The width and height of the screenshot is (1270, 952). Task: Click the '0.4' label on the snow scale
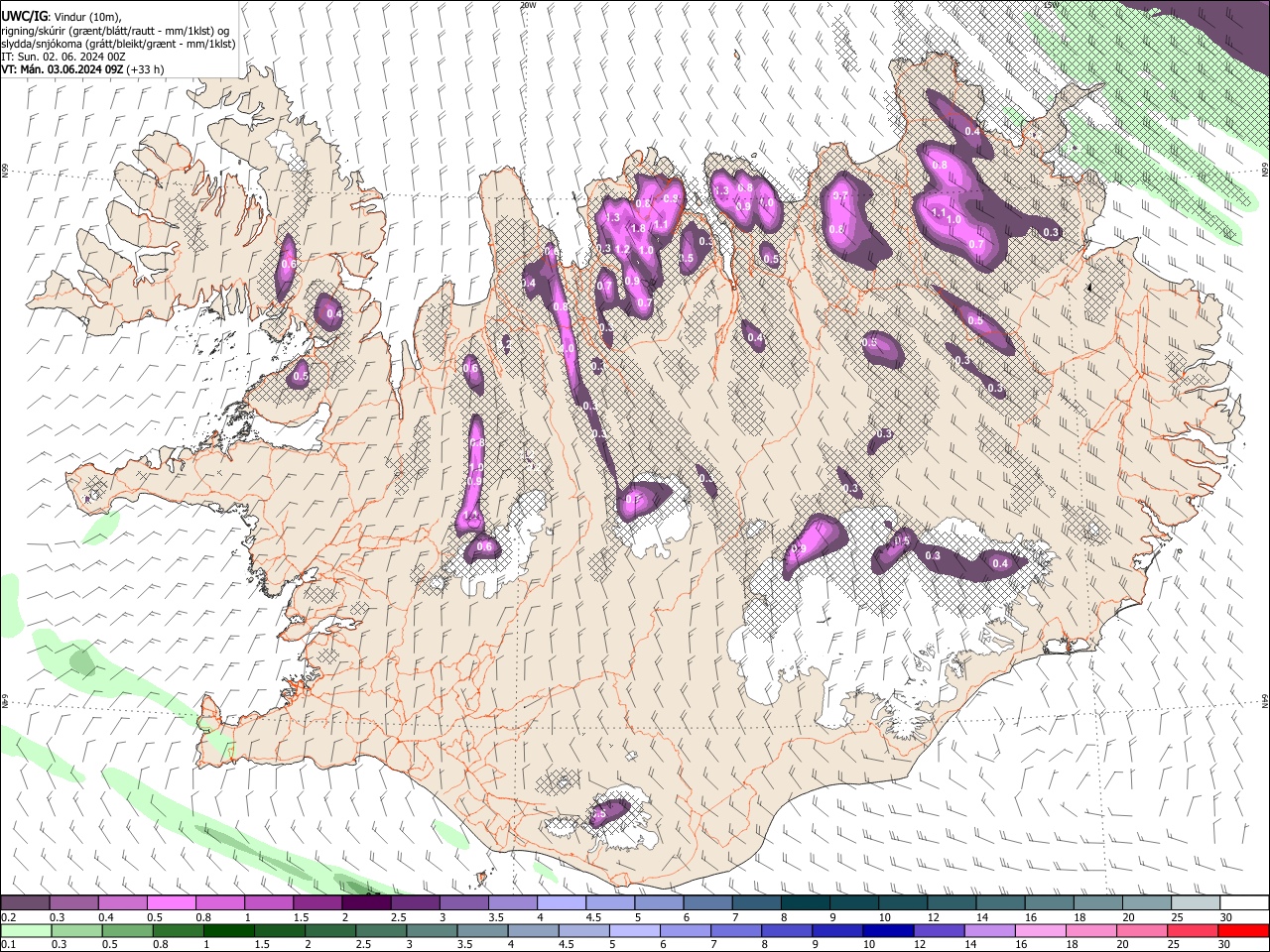tap(105, 917)
